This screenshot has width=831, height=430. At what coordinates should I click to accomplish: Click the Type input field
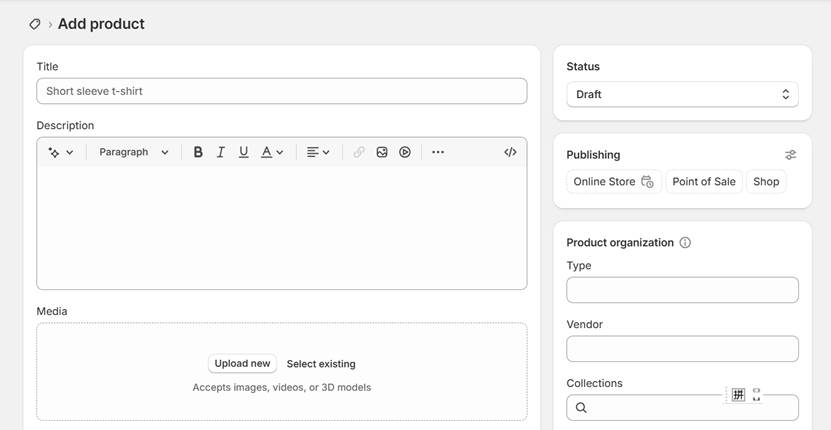click(x=682, y=290)
